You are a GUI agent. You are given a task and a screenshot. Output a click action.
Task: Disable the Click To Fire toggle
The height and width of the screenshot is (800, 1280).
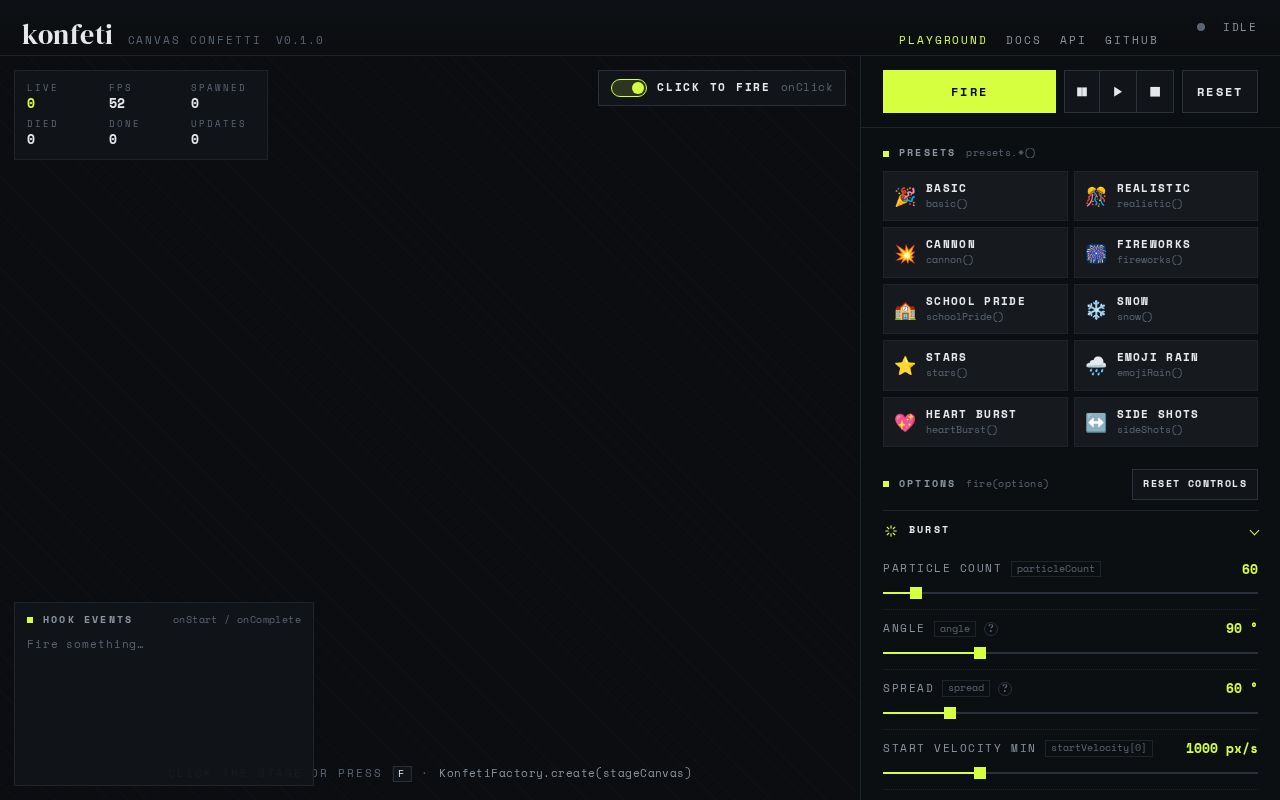(629, 88)
